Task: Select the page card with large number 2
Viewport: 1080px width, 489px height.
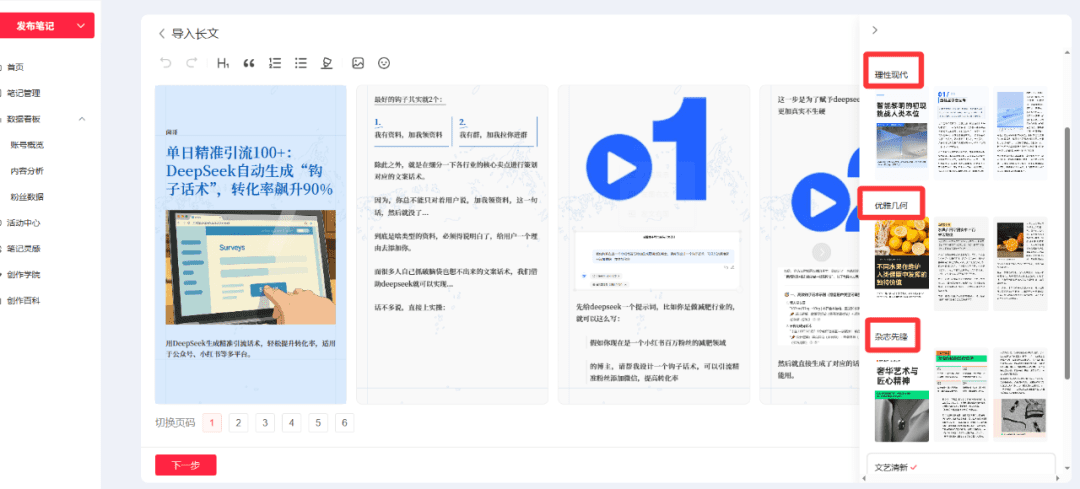Action: pos(809,244)
